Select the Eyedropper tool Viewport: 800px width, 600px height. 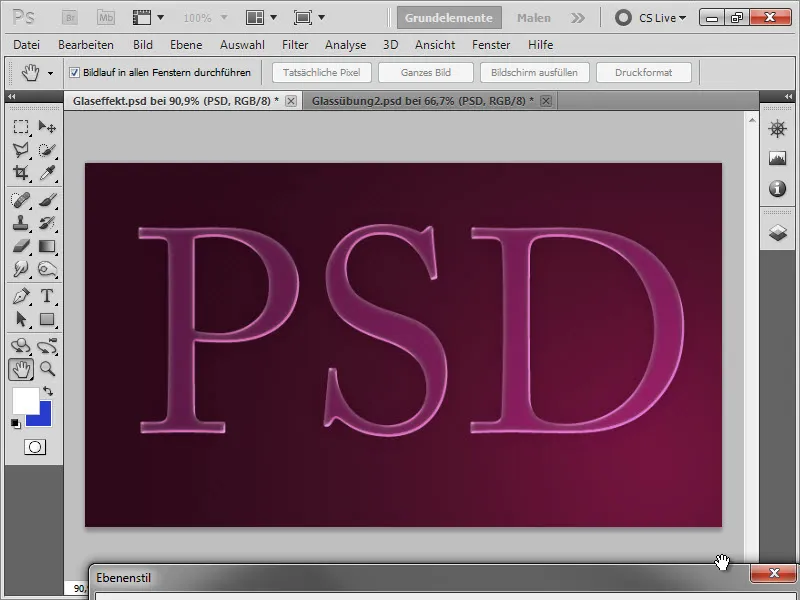(47, 172)
